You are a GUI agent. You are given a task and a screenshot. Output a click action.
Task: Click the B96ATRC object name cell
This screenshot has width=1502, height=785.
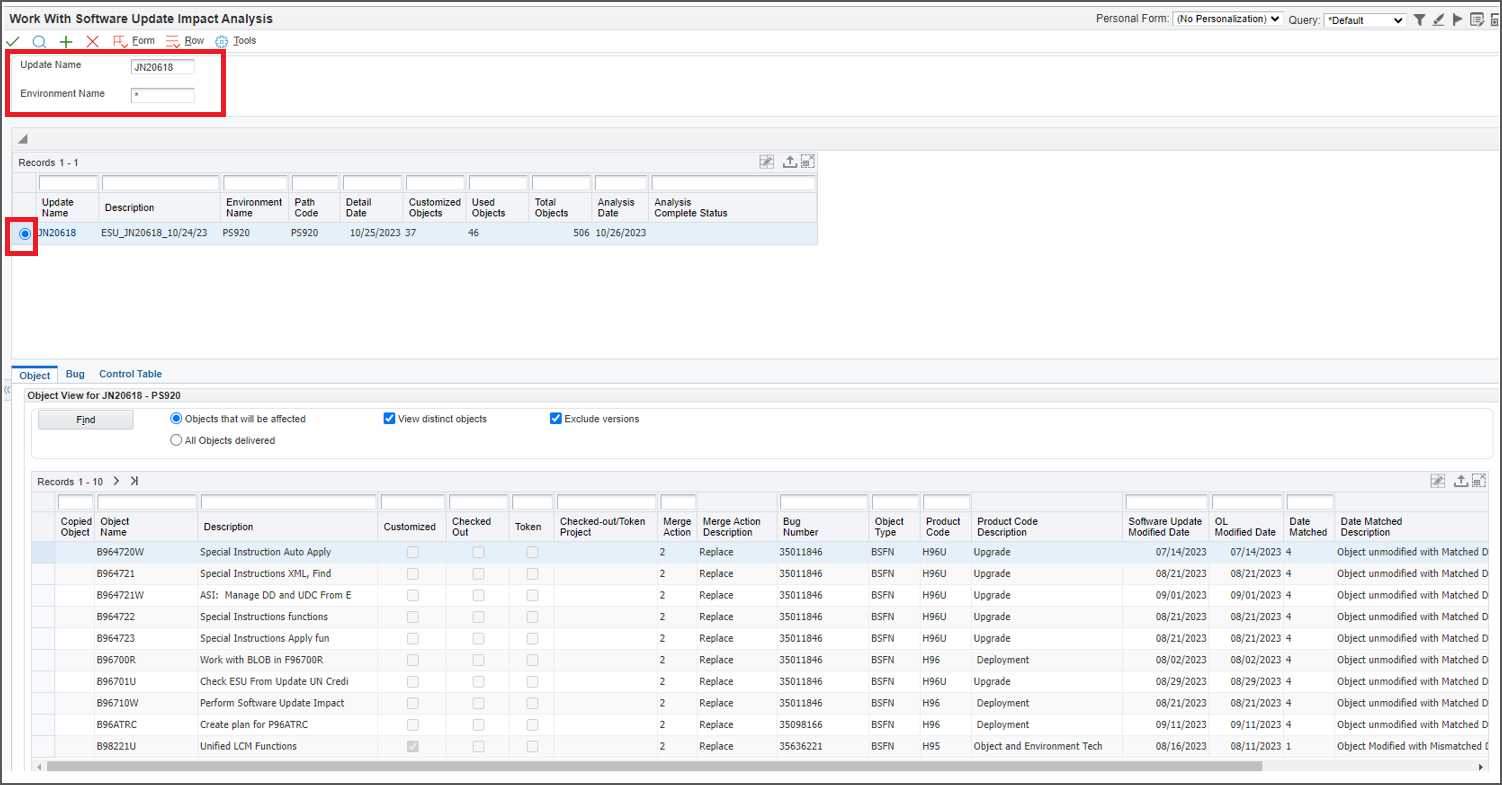[x=116, y=725]
